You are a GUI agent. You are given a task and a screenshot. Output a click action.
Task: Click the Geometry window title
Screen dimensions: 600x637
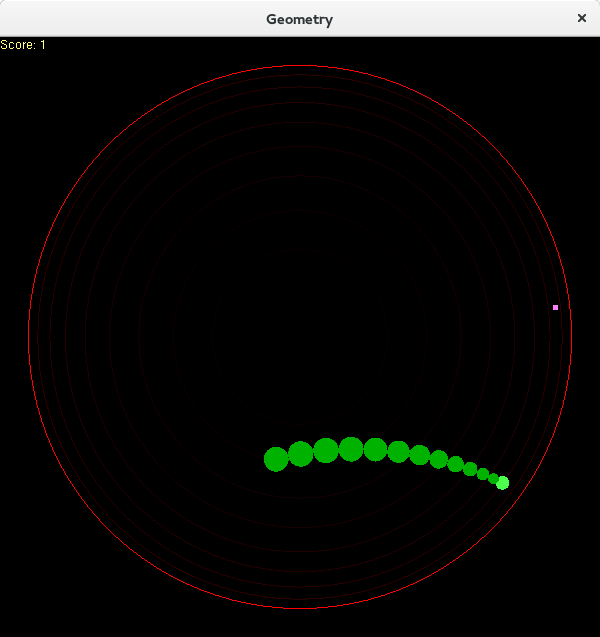coord(299,20)
